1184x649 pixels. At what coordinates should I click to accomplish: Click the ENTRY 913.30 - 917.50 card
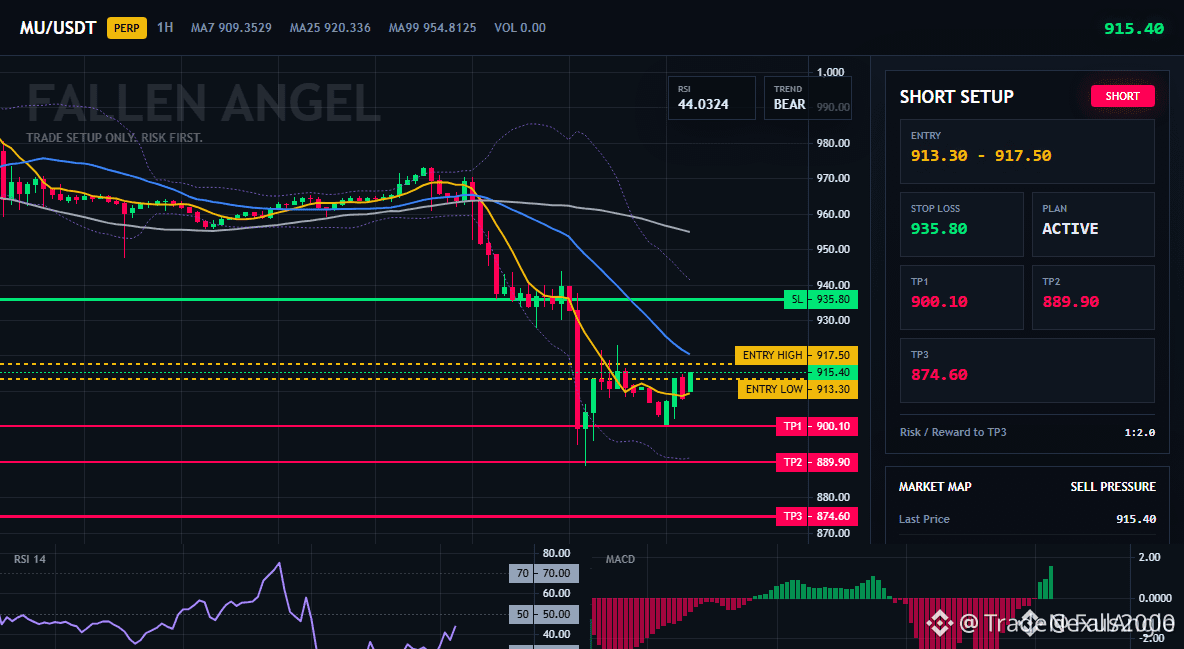(1027, 151)
